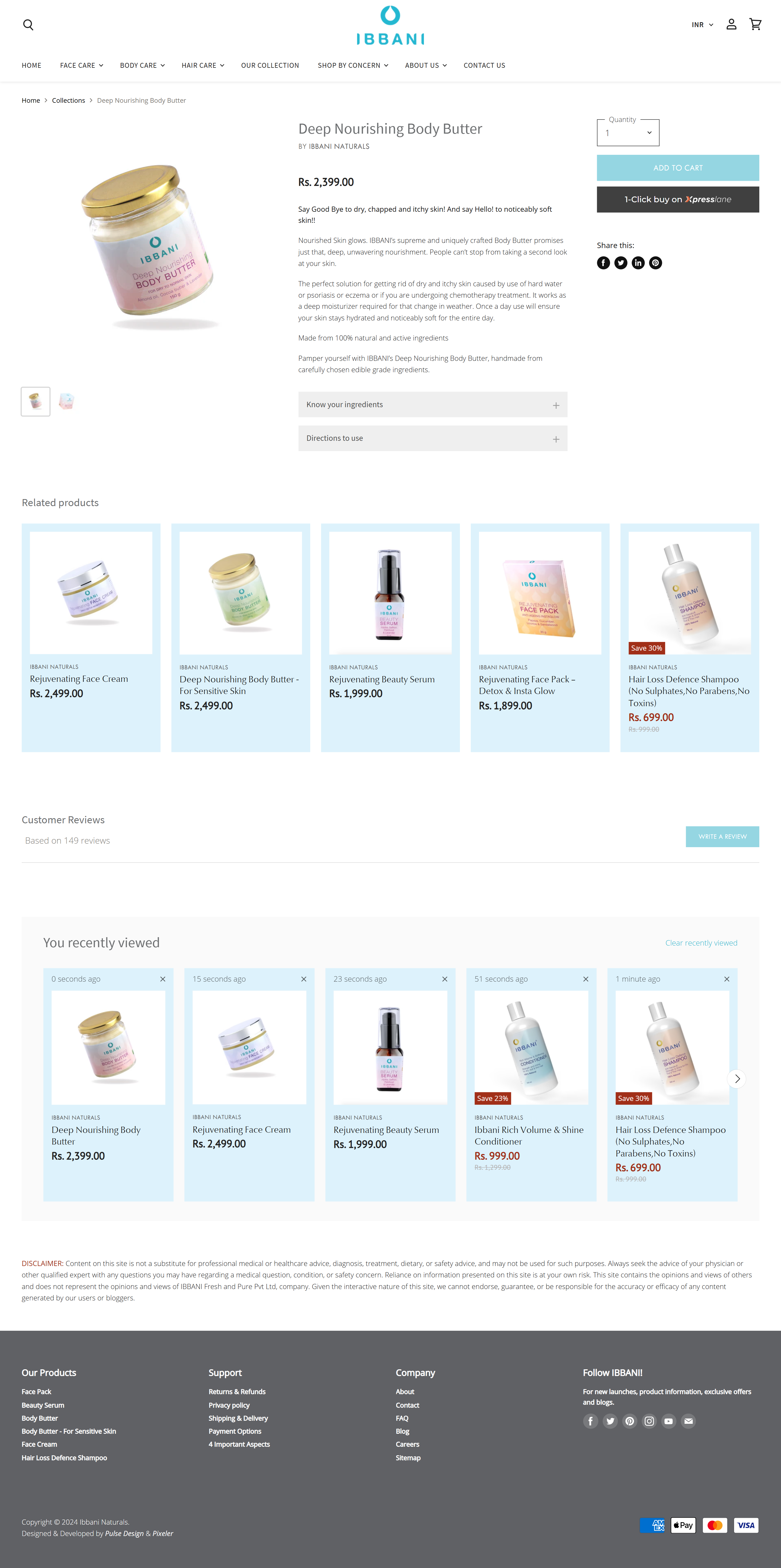Share product on Facebook icon

pyautogui.click(x=603, y=263)
